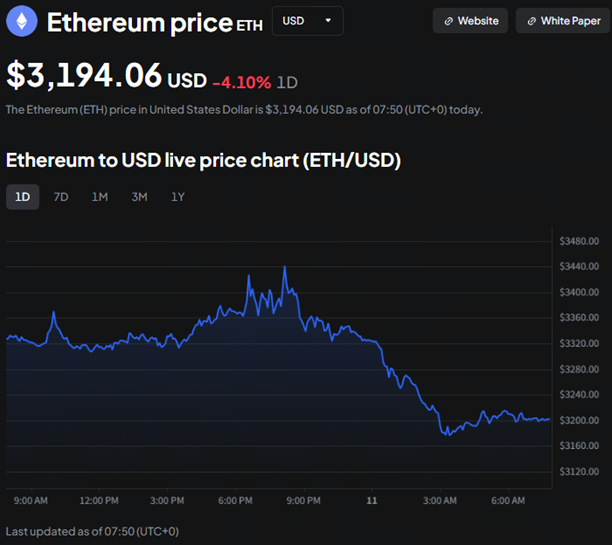
Task: Open the White Paper link
Action: coord(563,21)
